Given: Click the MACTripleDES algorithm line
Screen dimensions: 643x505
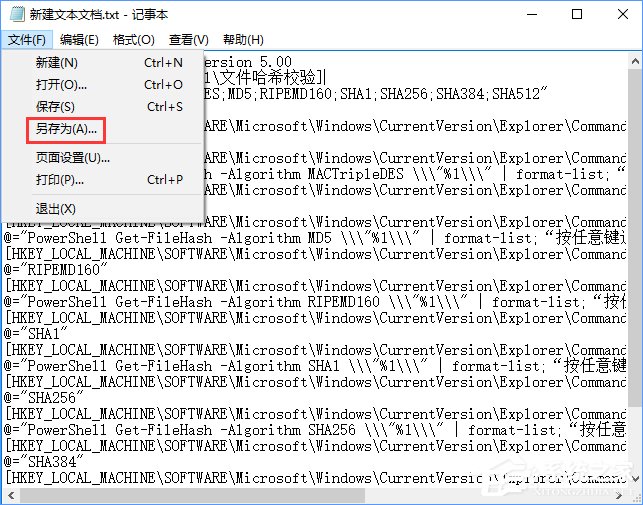Looking at the screenshot, I should pos(415,174).
